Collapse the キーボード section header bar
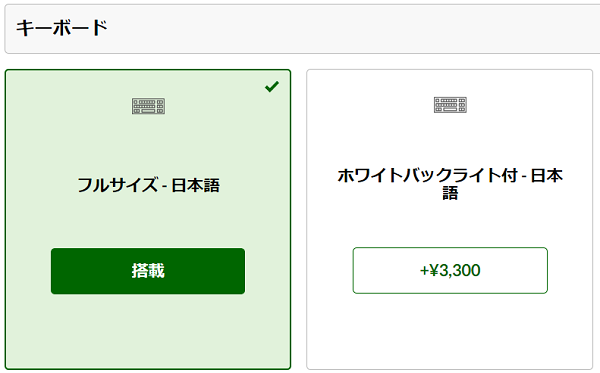Viewport: 600px width, 373px height. click(x=302, y=29)
